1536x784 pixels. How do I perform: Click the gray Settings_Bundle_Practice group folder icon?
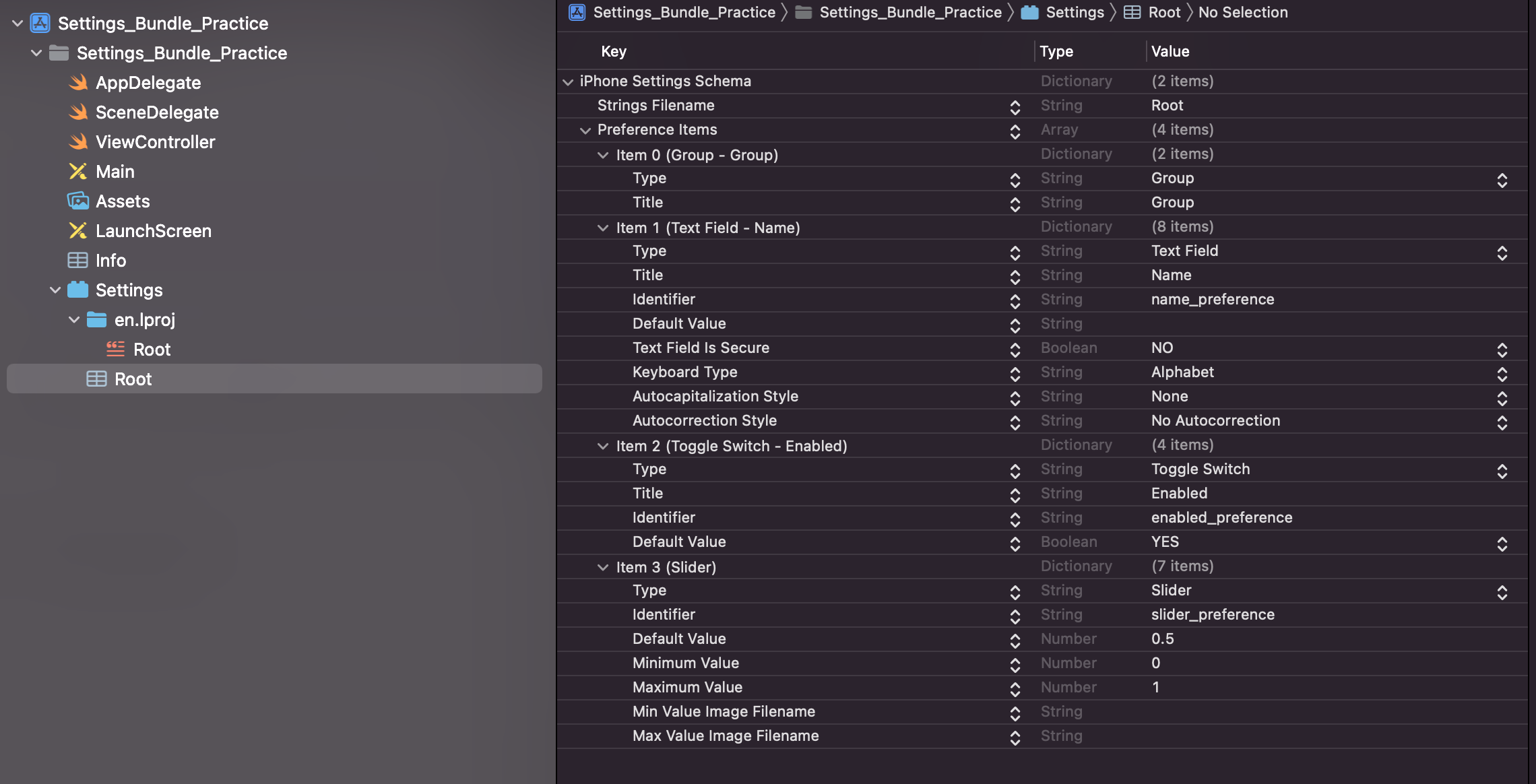[59, 53]
